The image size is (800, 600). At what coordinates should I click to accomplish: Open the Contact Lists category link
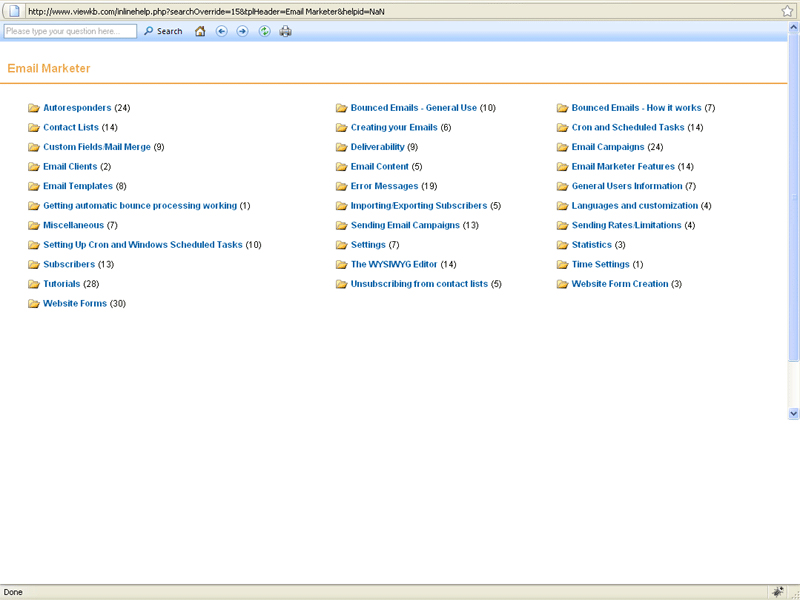click(x=71, y=127)
